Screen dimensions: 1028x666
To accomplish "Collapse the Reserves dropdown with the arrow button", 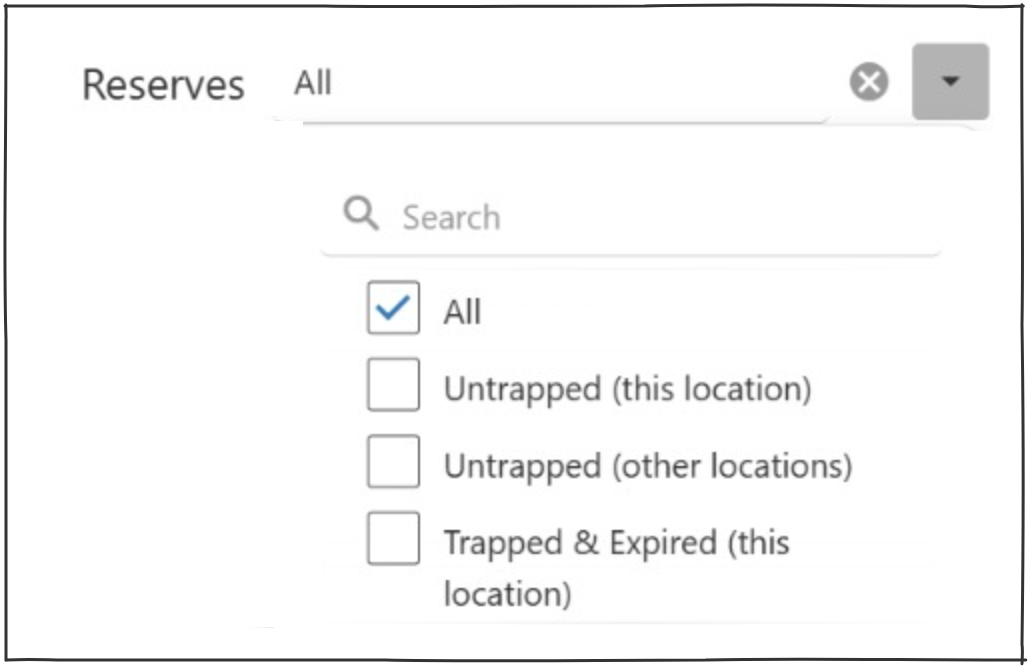I will (950, 82).
